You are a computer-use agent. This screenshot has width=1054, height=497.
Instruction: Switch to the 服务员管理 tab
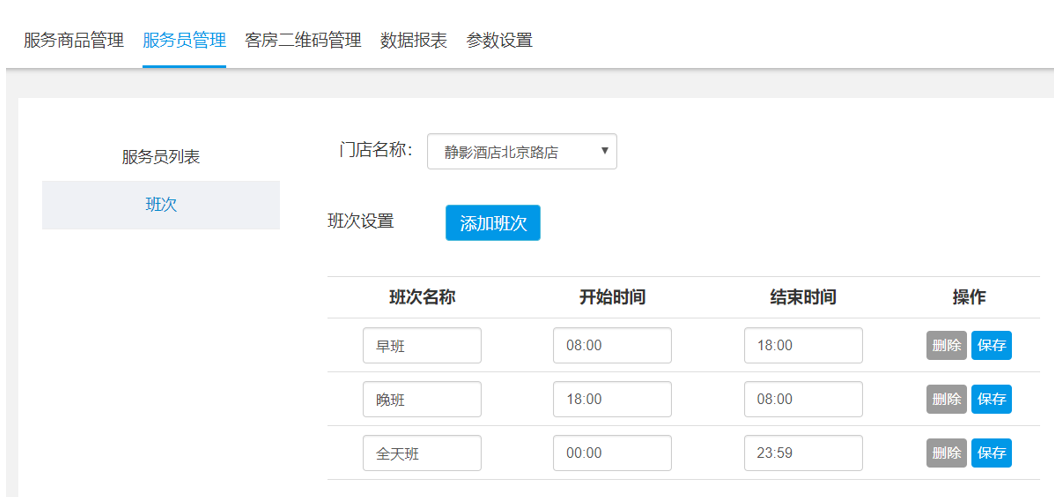[x=184, y=40]
